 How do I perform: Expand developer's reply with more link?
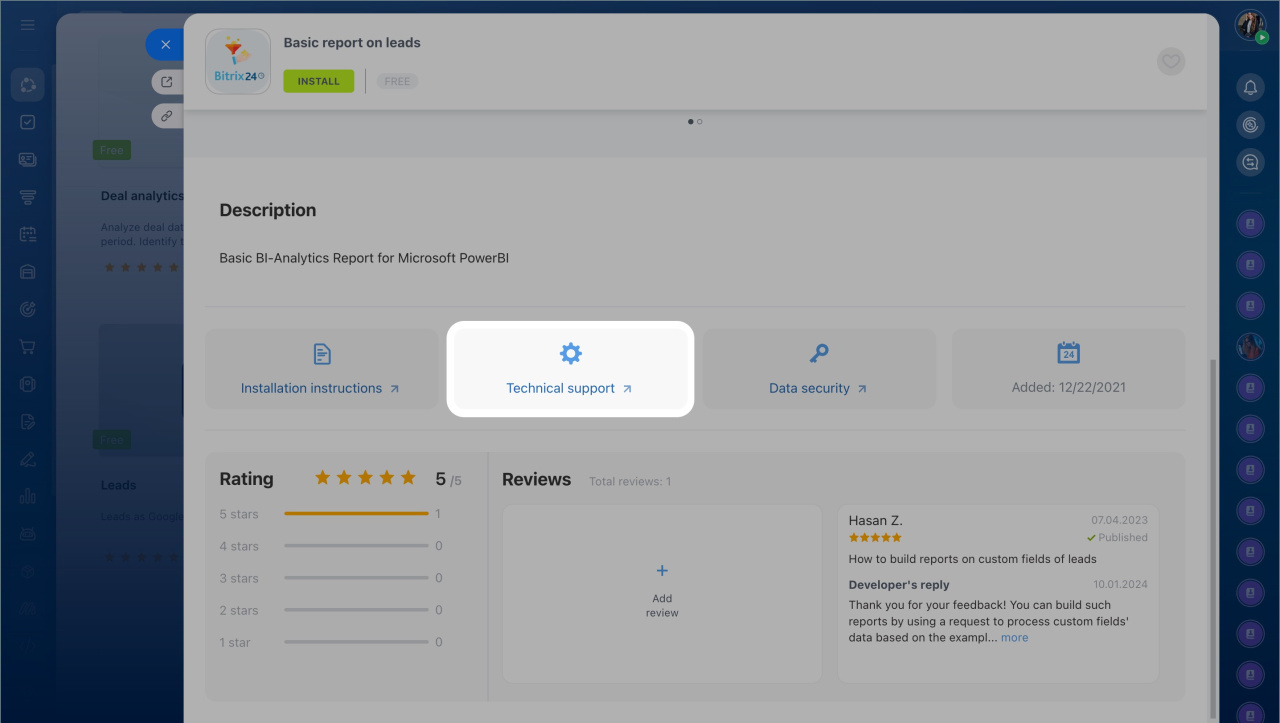(x=1014, y=637)
